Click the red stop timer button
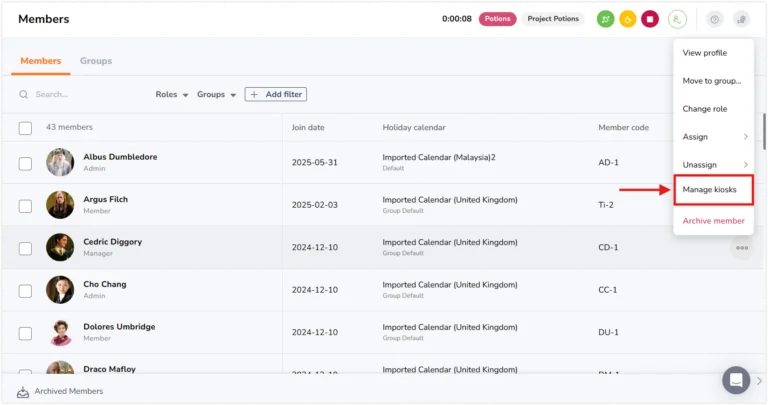 tap(650, 19)
